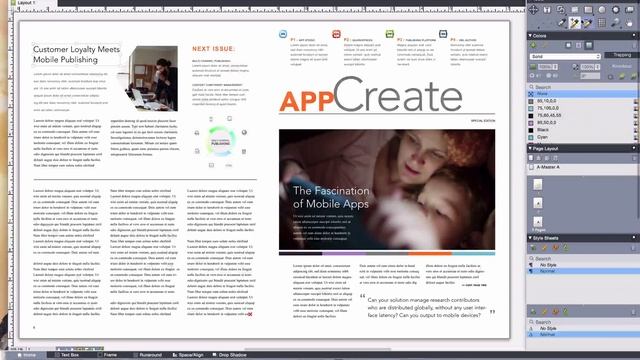Select the Rectangle Box tool
Image resolution: width=640 pixels, height=360 pixels.
(588, 10)
